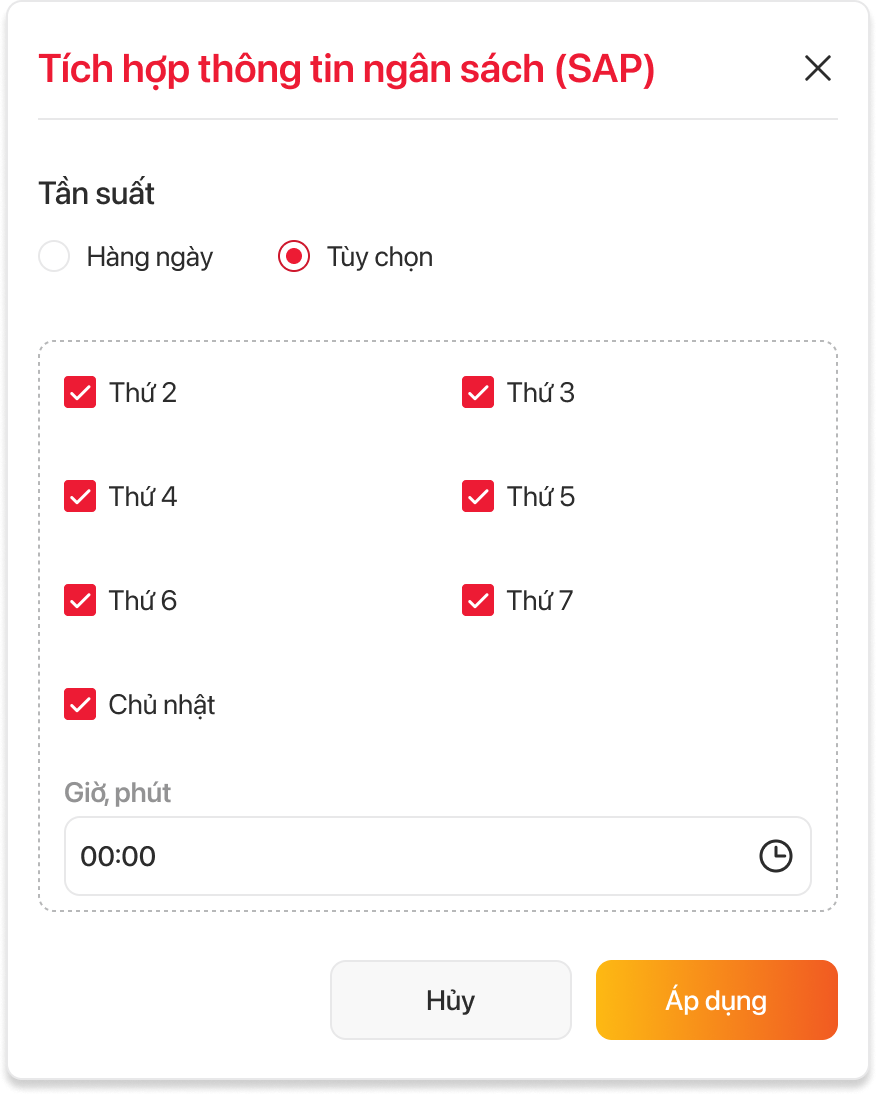Disable the Thứ 6 checkbox
This screenshot has width=876, height=1094.
(80, 601)
